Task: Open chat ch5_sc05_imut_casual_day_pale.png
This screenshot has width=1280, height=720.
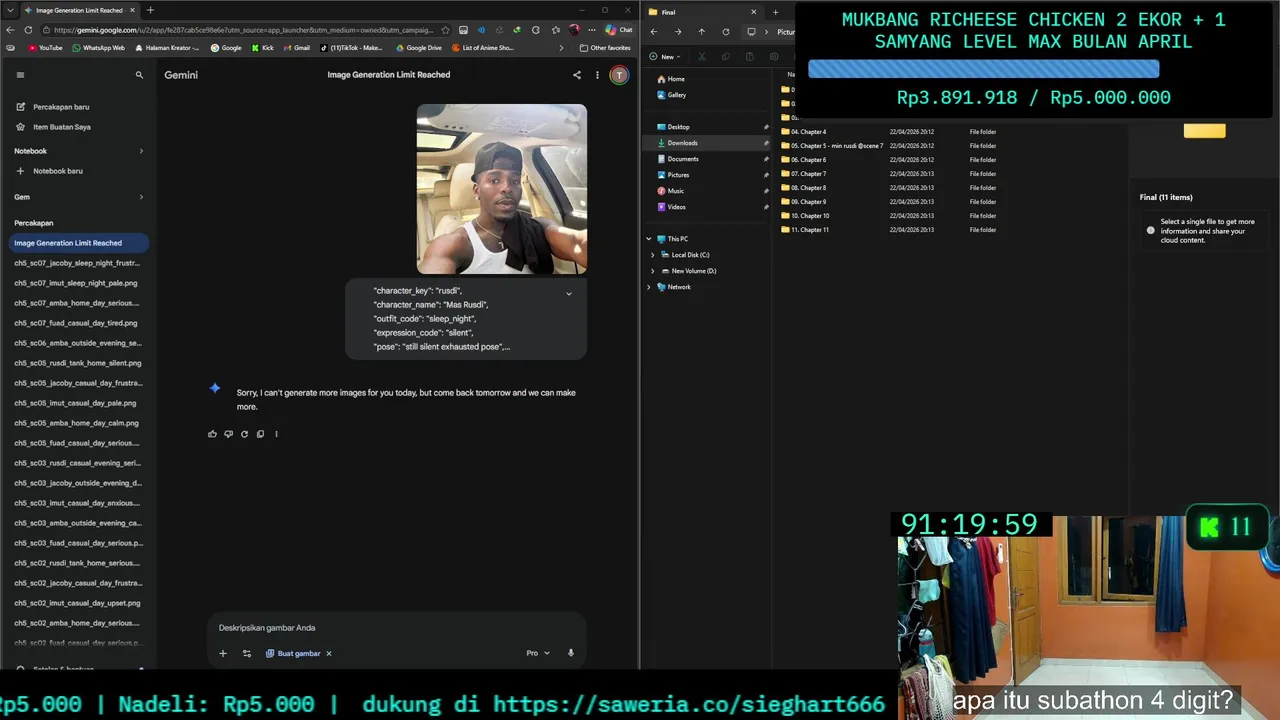Action: click(x=75, y=403)
